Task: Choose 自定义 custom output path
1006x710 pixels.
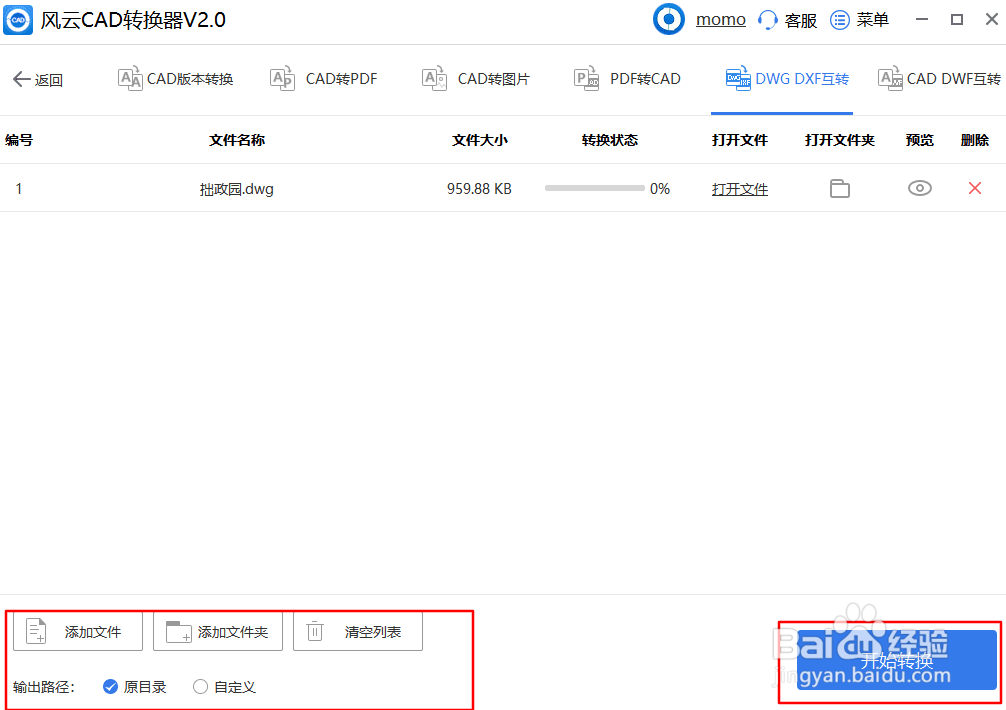Action: [x=200, y=687]
